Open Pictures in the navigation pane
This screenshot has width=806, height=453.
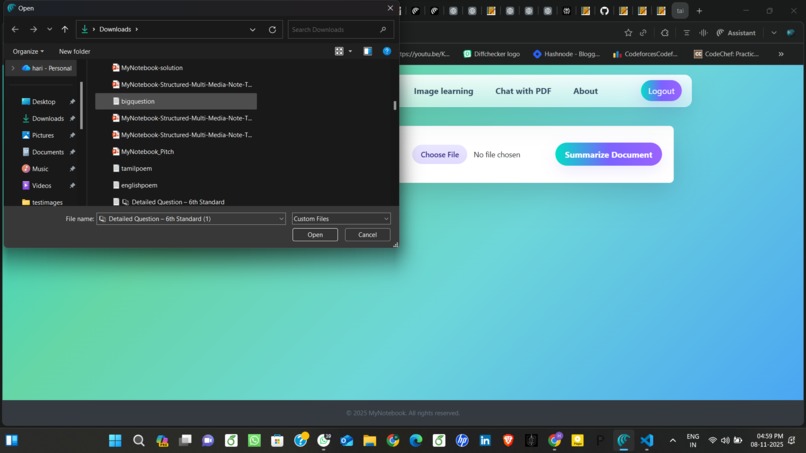(43, 135)
